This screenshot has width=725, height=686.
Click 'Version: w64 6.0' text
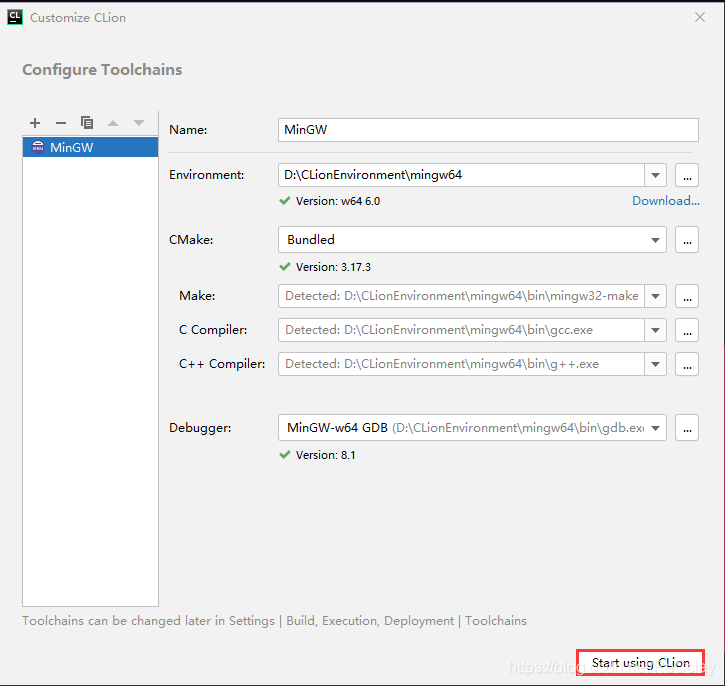338,201
